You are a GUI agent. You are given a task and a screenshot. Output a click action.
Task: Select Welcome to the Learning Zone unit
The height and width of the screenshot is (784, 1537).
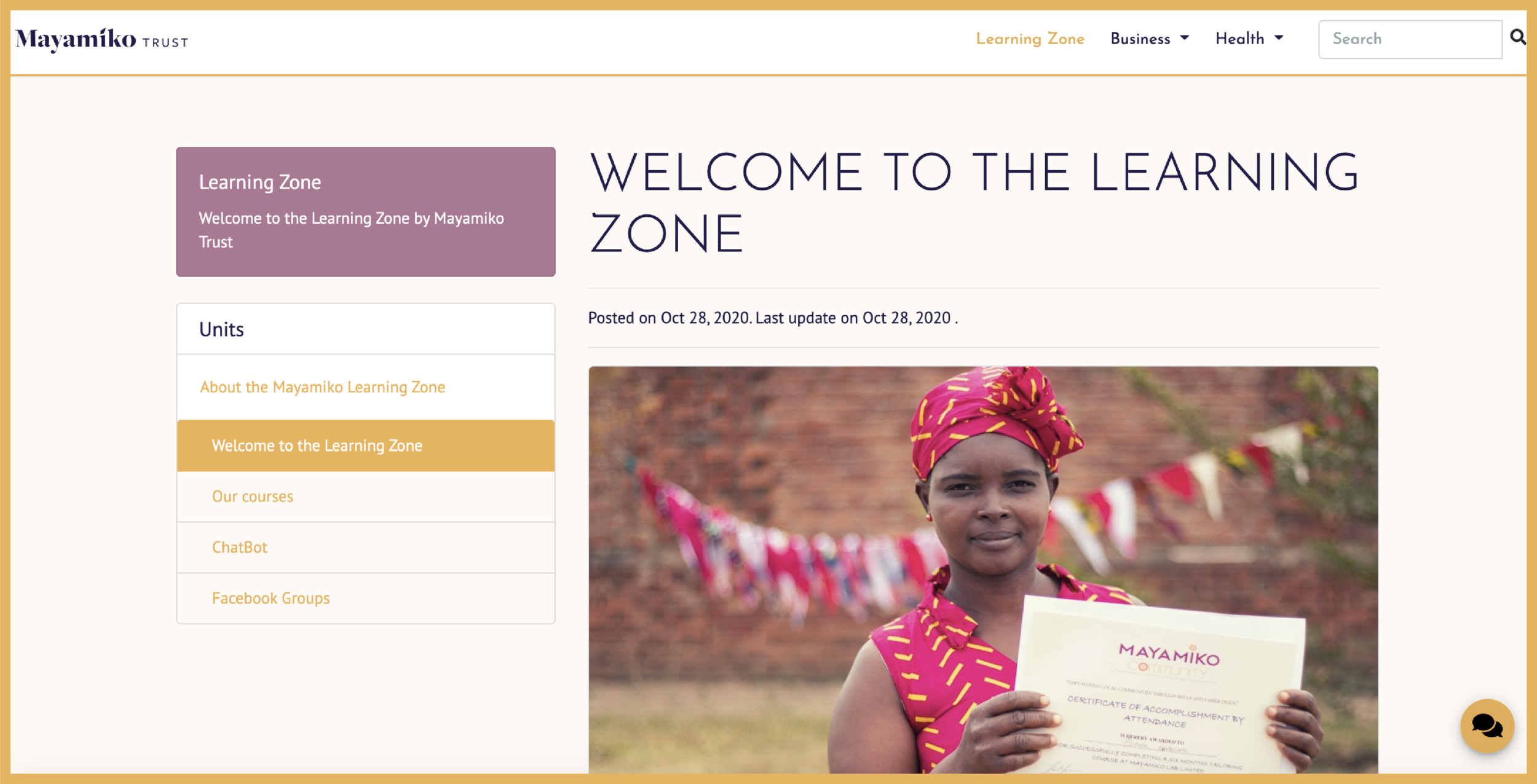coord(366,445)
